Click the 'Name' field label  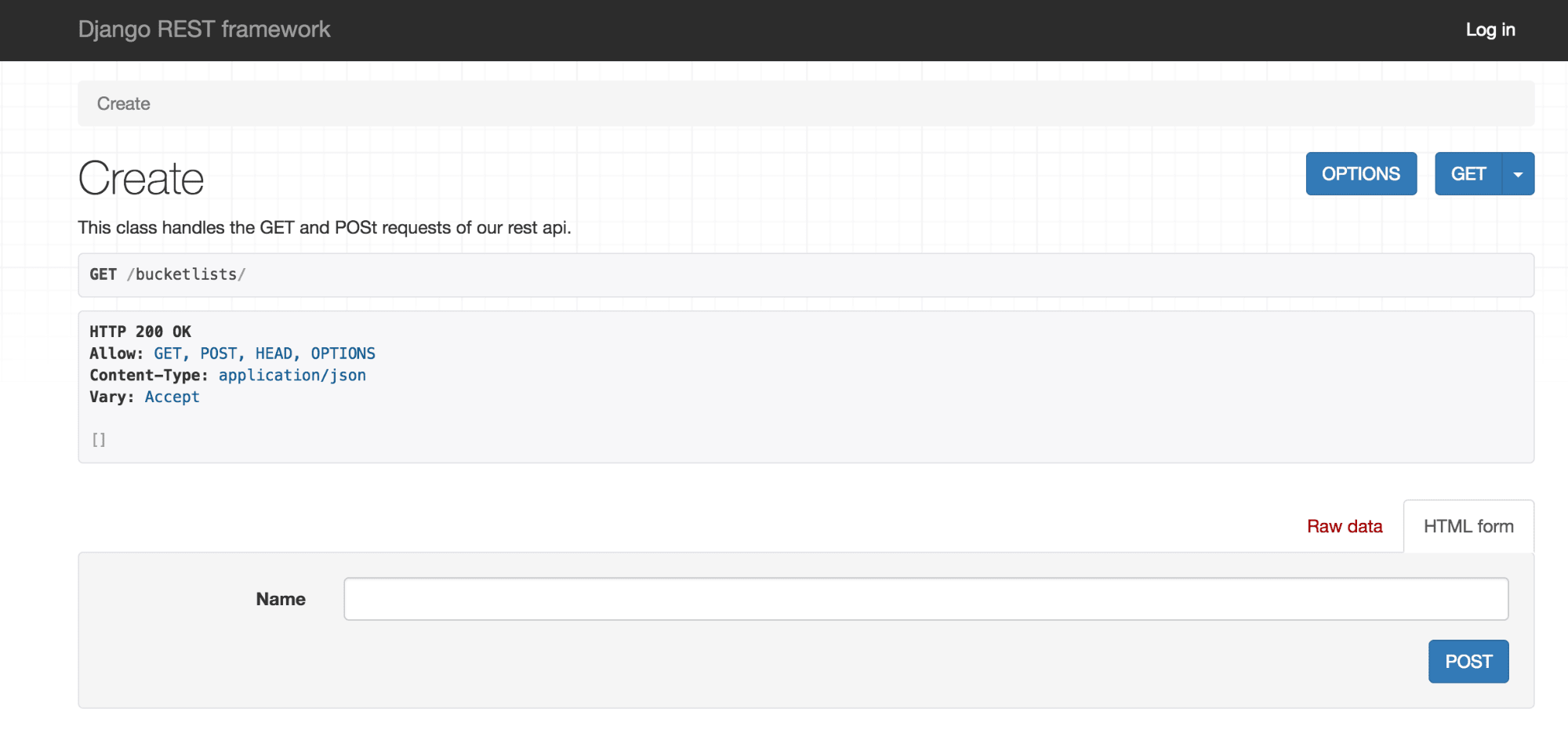[281, 599]
